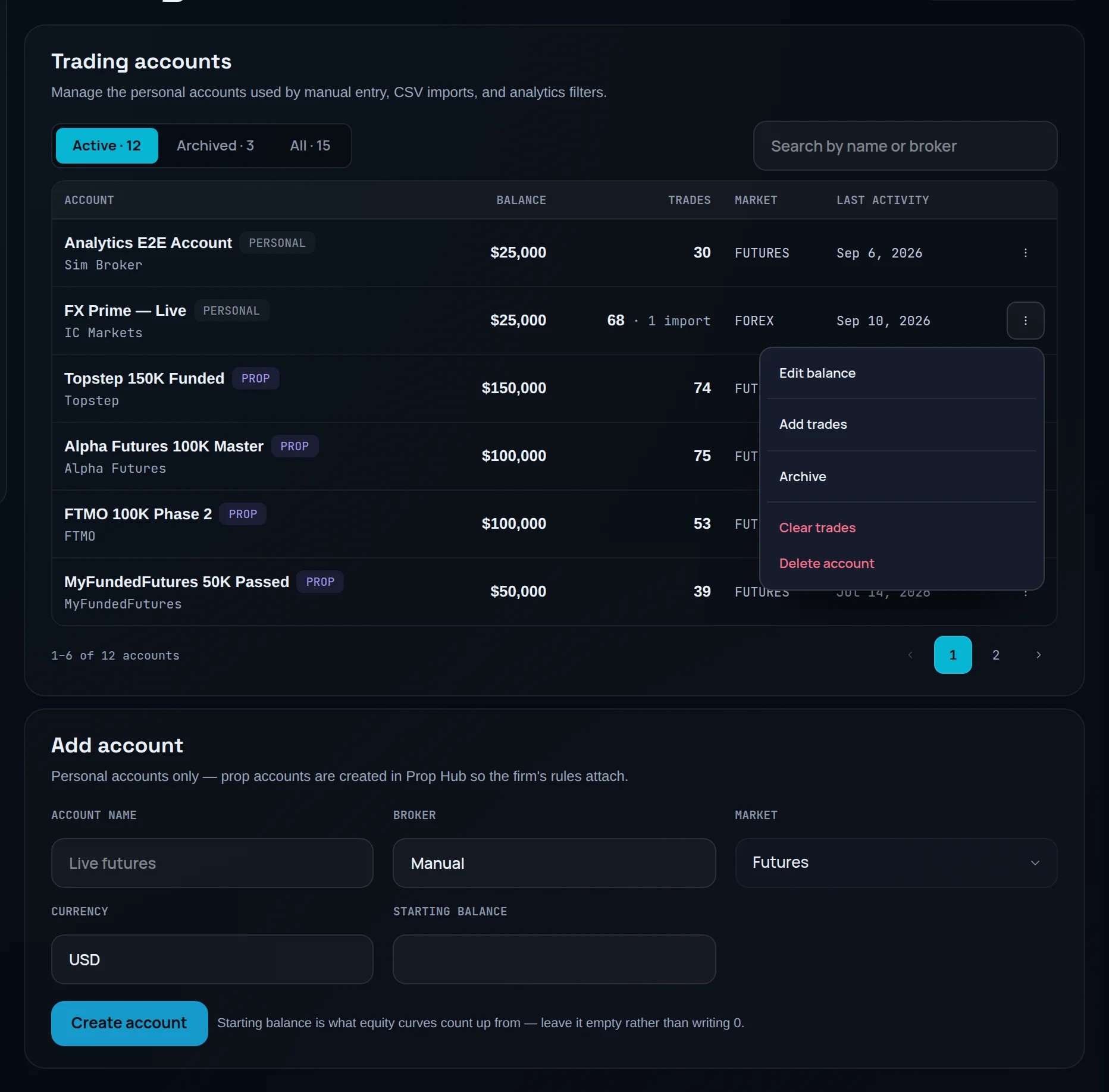Click the BALANCE column header
The width and height of the screenshot is (1109, 1092).
pyautogui.click(x=521, y=200)
